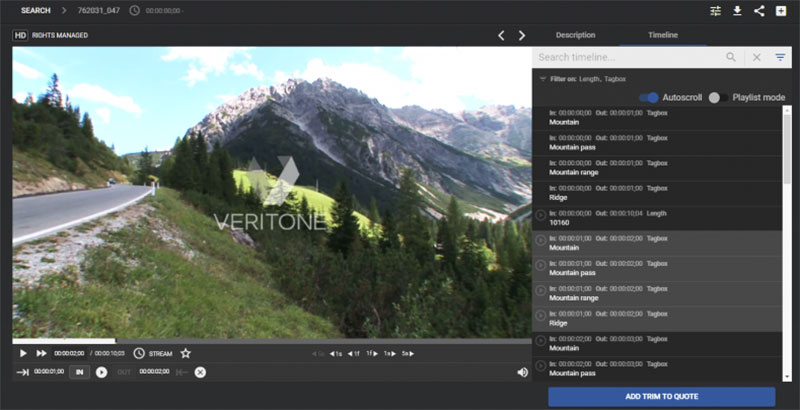The height and width of the screenshot is (410, 800).
Task: Click the add-to-bin plus icon at top right
Action: (781, 11)
